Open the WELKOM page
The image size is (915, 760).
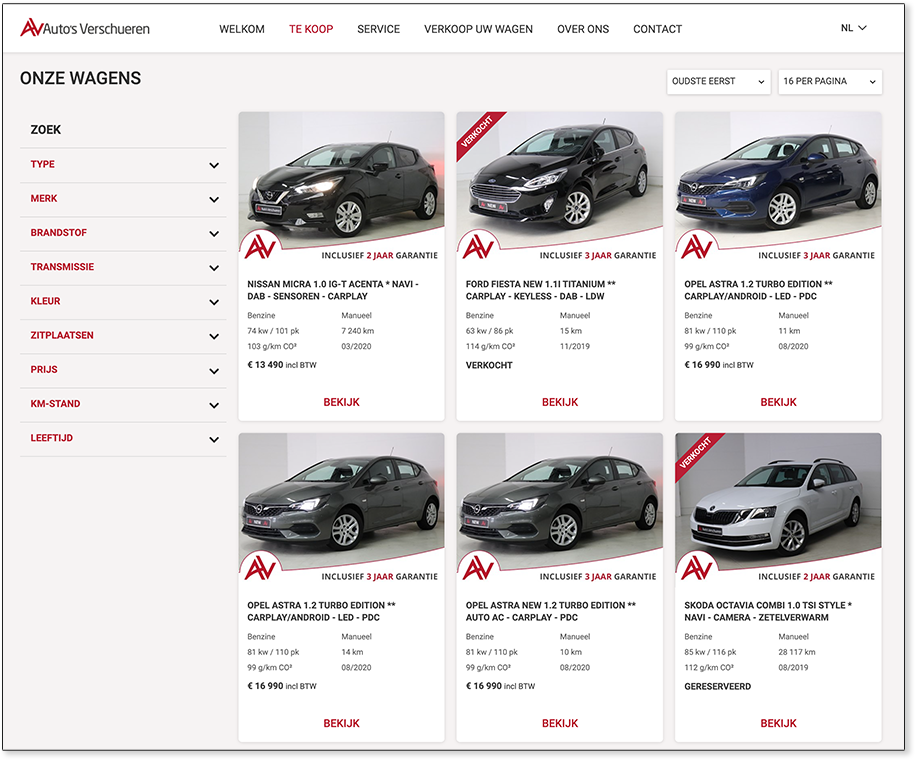coord(242,29)
